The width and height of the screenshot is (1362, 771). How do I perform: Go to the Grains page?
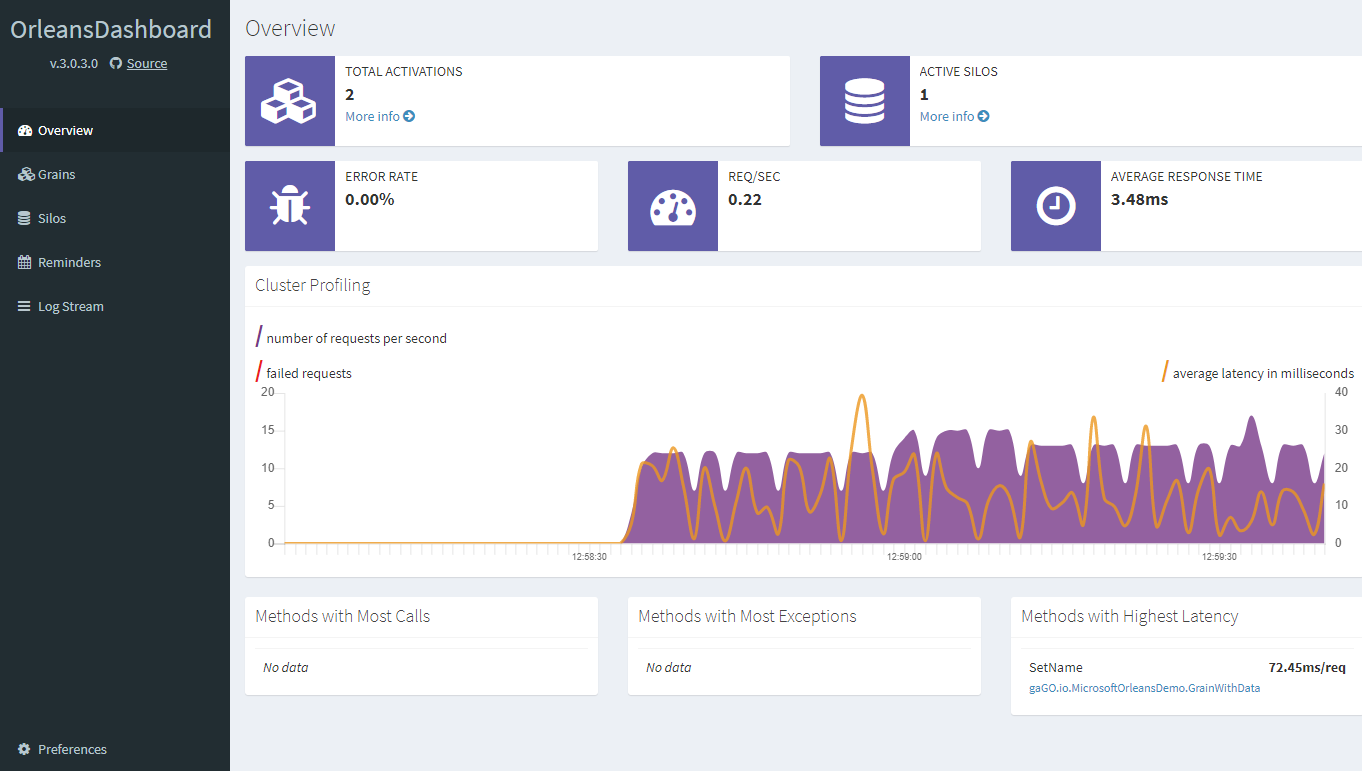click(115, 174)
